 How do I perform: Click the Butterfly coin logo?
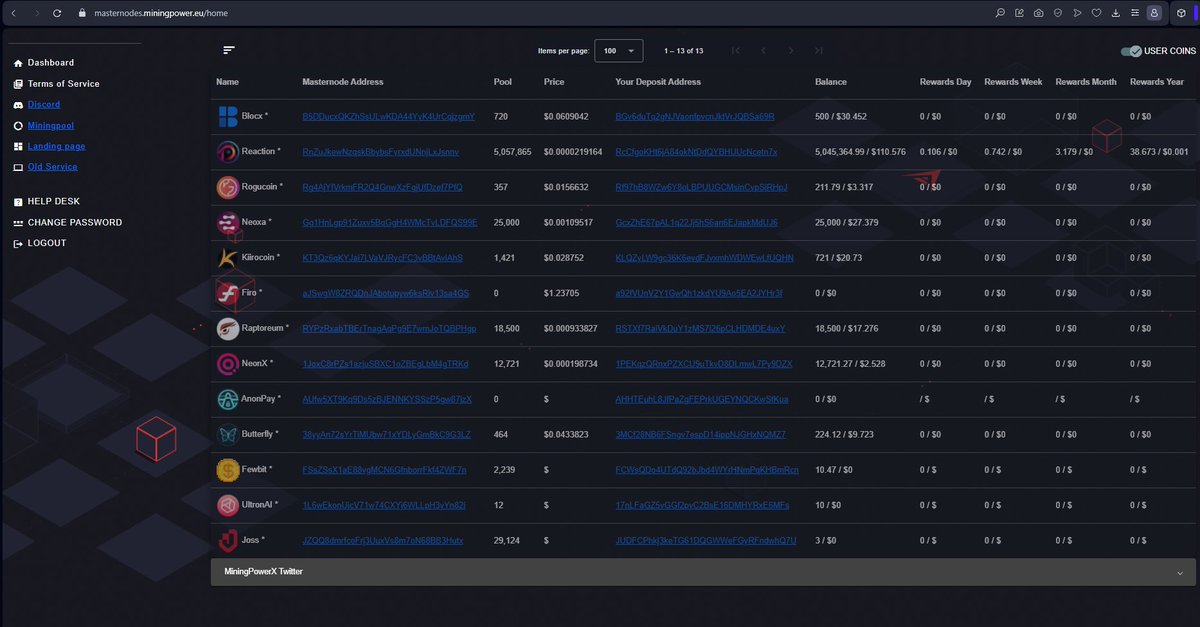tap(227, 434)
